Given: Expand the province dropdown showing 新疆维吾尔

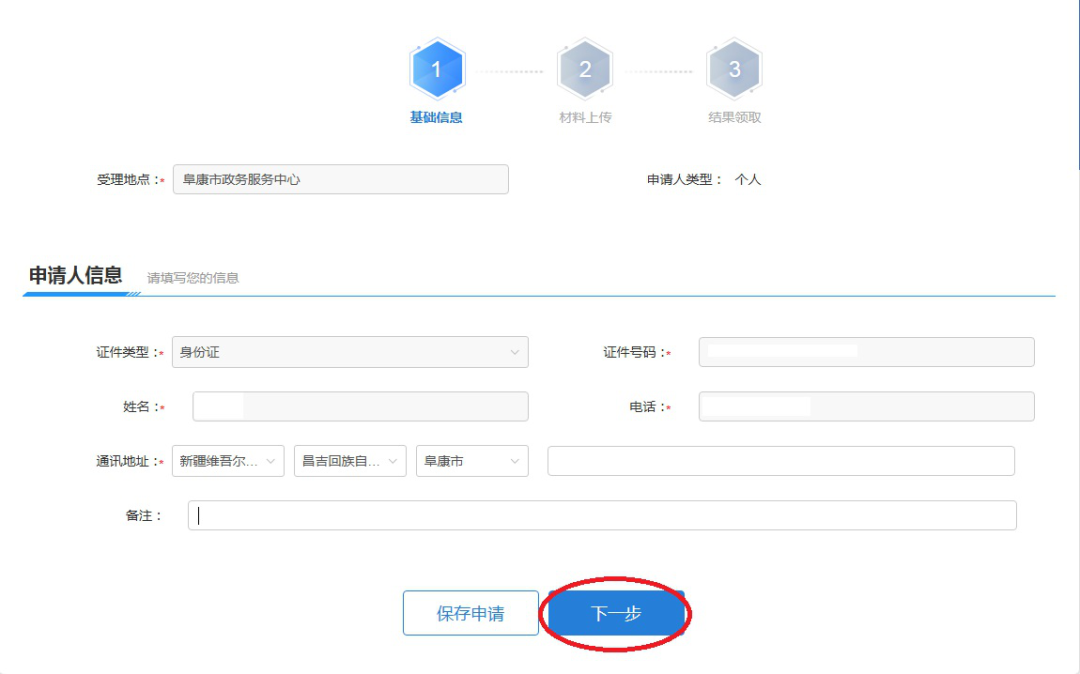Looking at the screenshot, I should point(228,461).
